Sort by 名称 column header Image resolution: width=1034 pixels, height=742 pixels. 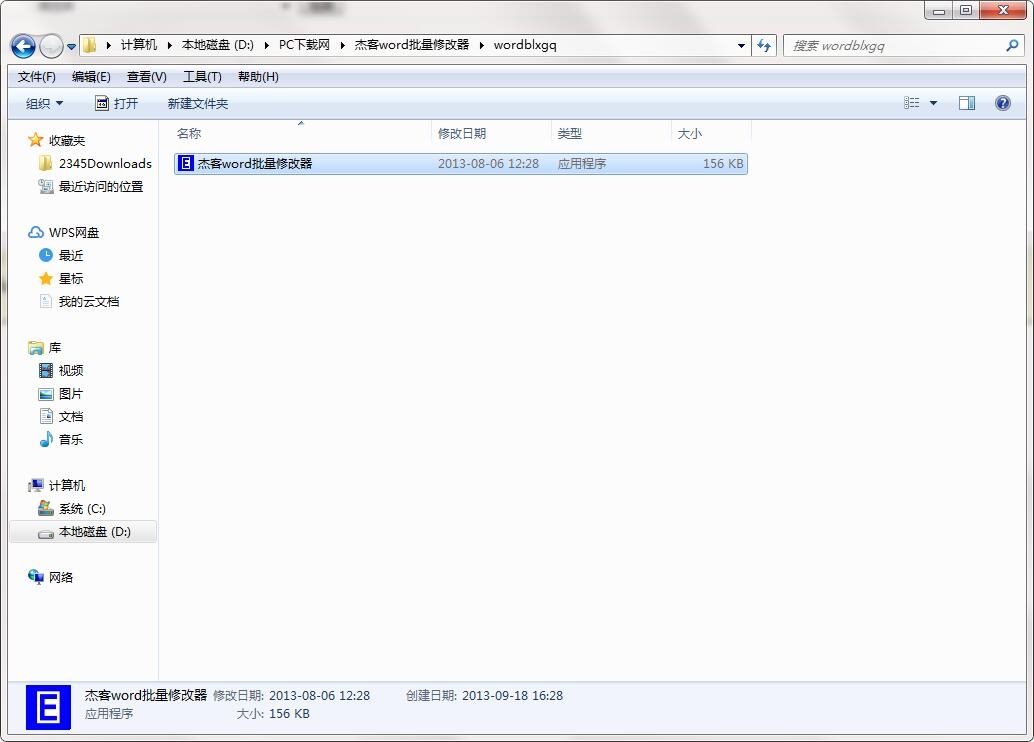coord(301,133)
